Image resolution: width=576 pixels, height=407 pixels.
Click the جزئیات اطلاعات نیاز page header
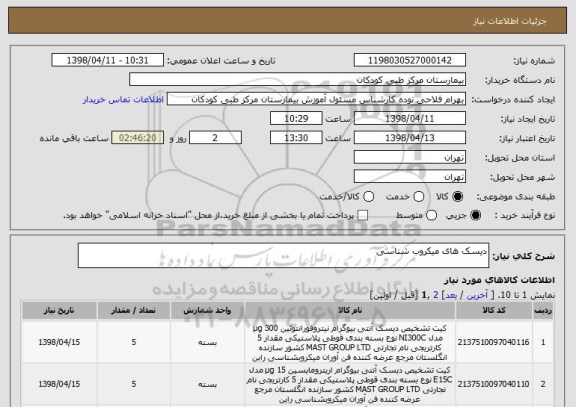pos(510,21)
